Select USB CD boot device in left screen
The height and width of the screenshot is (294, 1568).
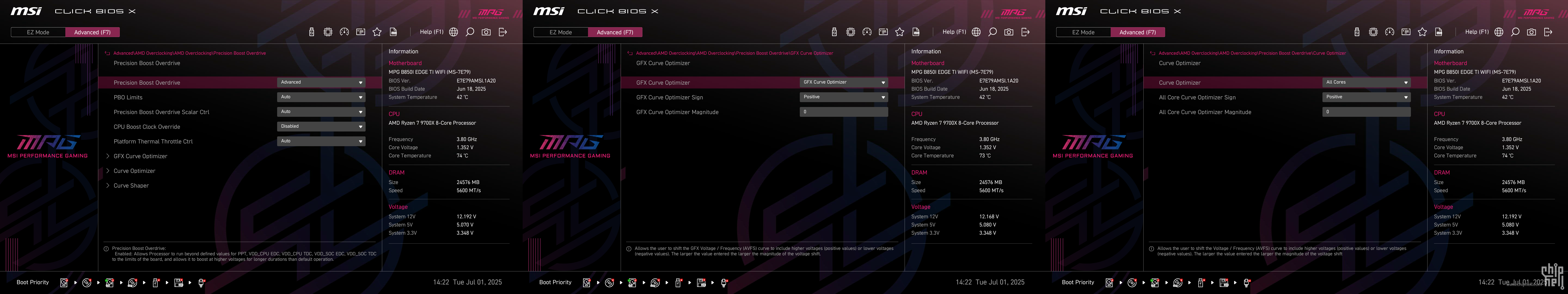click(132, 283)
